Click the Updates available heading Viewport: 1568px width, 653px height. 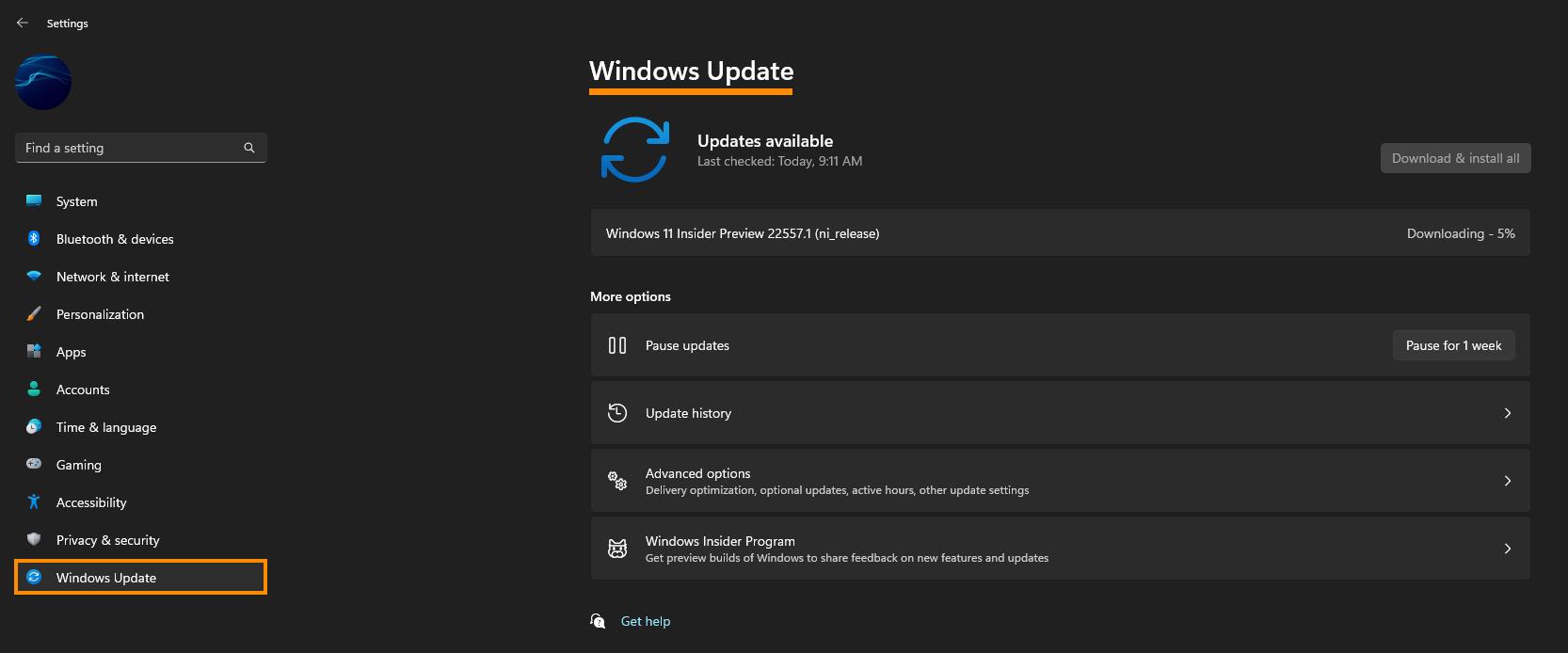(x=765, y=141)
